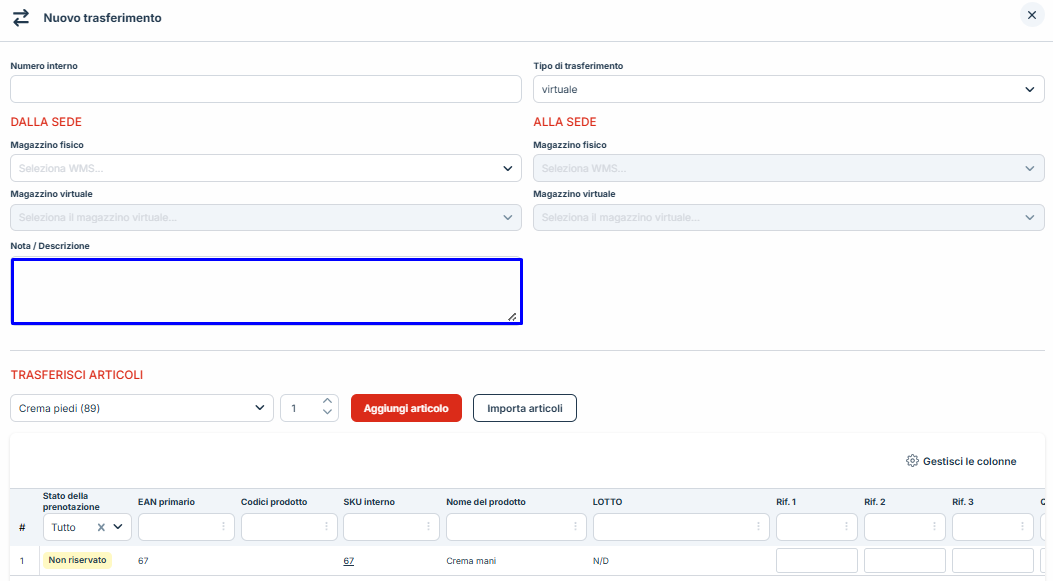The width and height of the screenshot is (1053, 581).
Task: Open the Nome del prodotto filter options menu
Action: tap(575, 527)
